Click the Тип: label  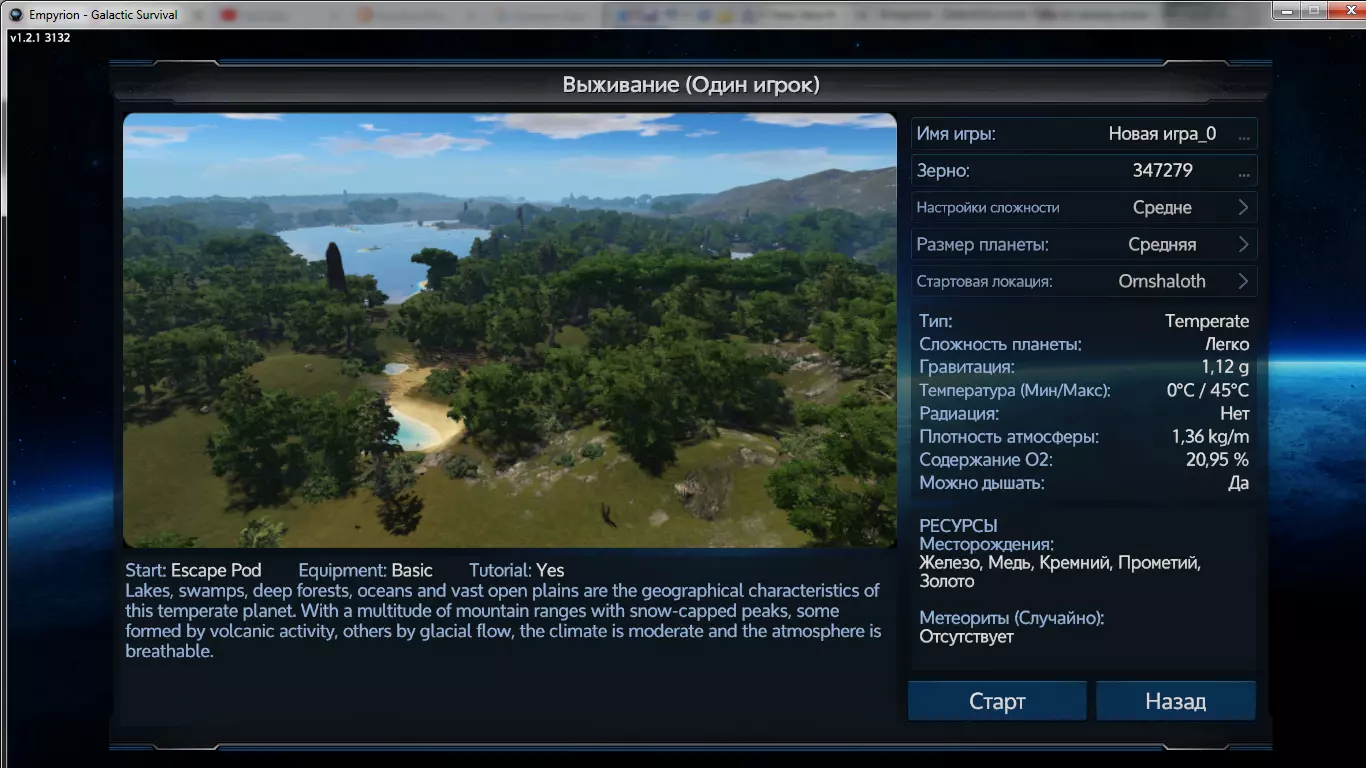pyautogui.click(x=936, y=322)
